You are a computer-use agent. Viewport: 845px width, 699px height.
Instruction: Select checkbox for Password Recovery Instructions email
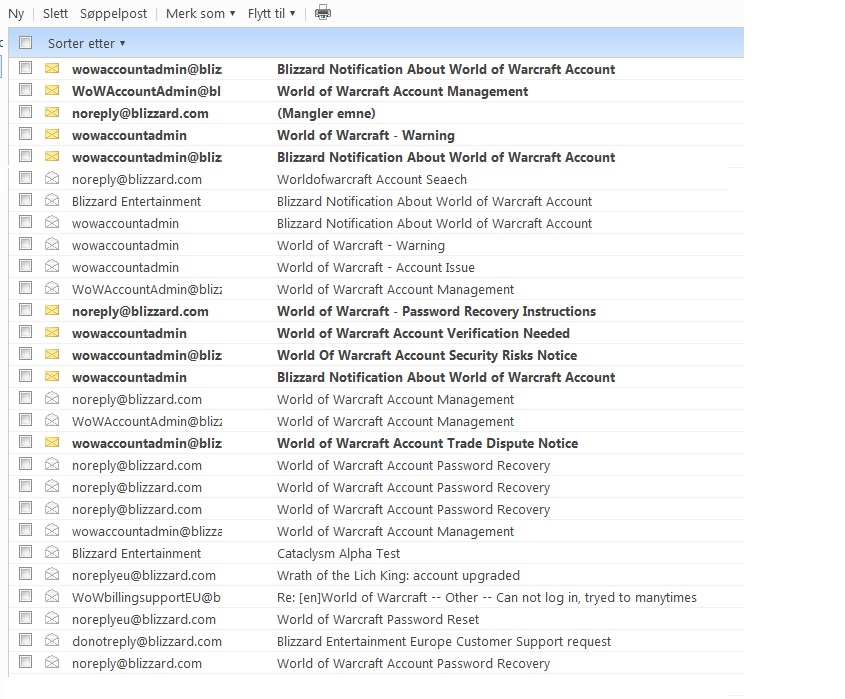(x=25, y=309)
